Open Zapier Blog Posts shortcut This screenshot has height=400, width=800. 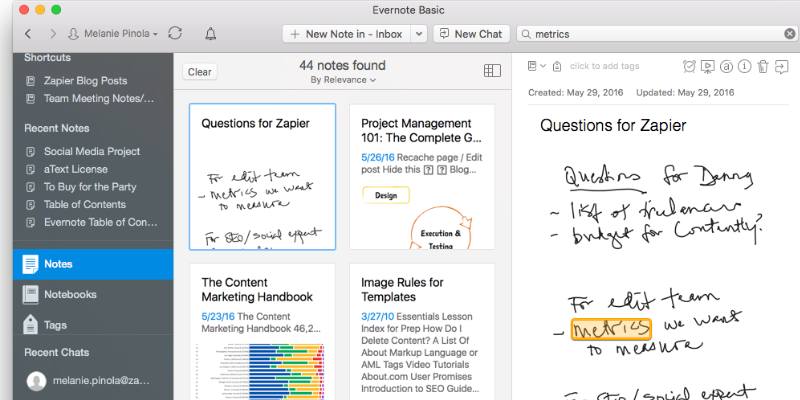click(85, 81)
